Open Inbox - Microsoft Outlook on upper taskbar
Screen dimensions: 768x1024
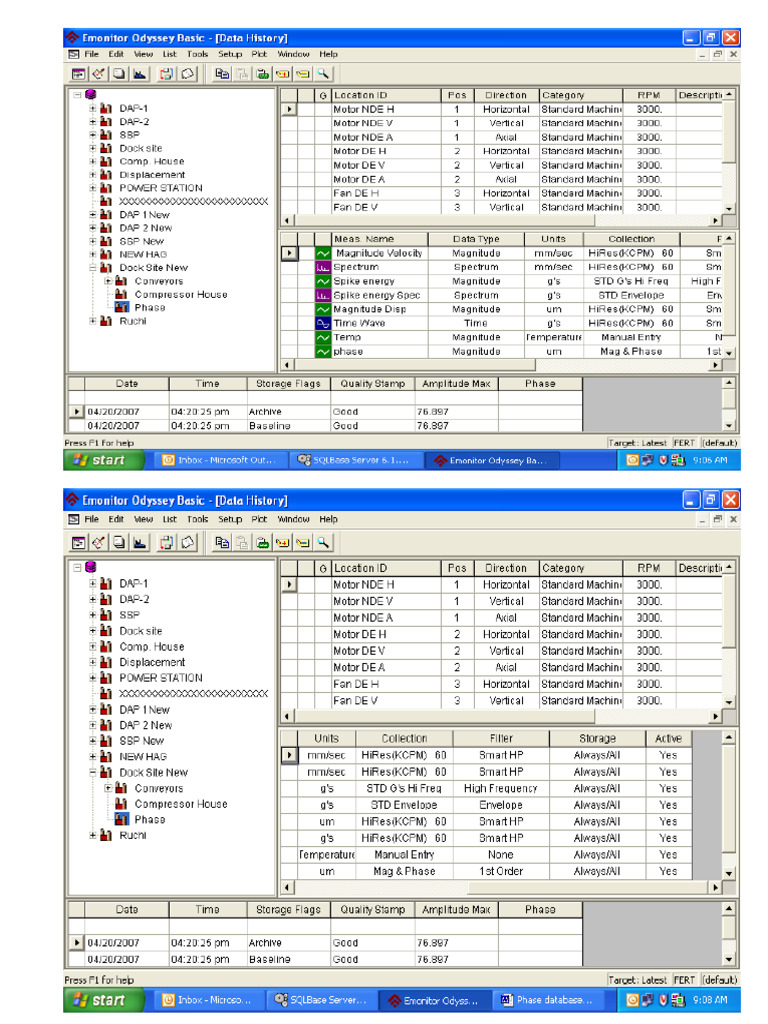(220, 460)
